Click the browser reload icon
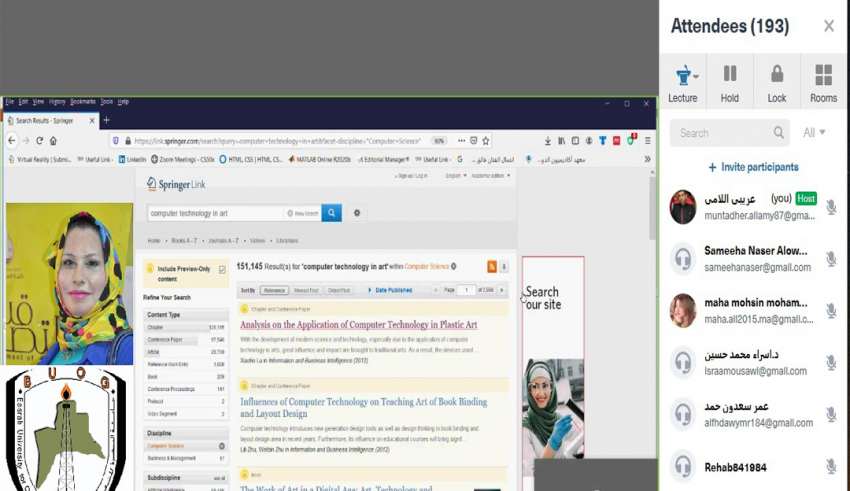 [x=40, y=141]
